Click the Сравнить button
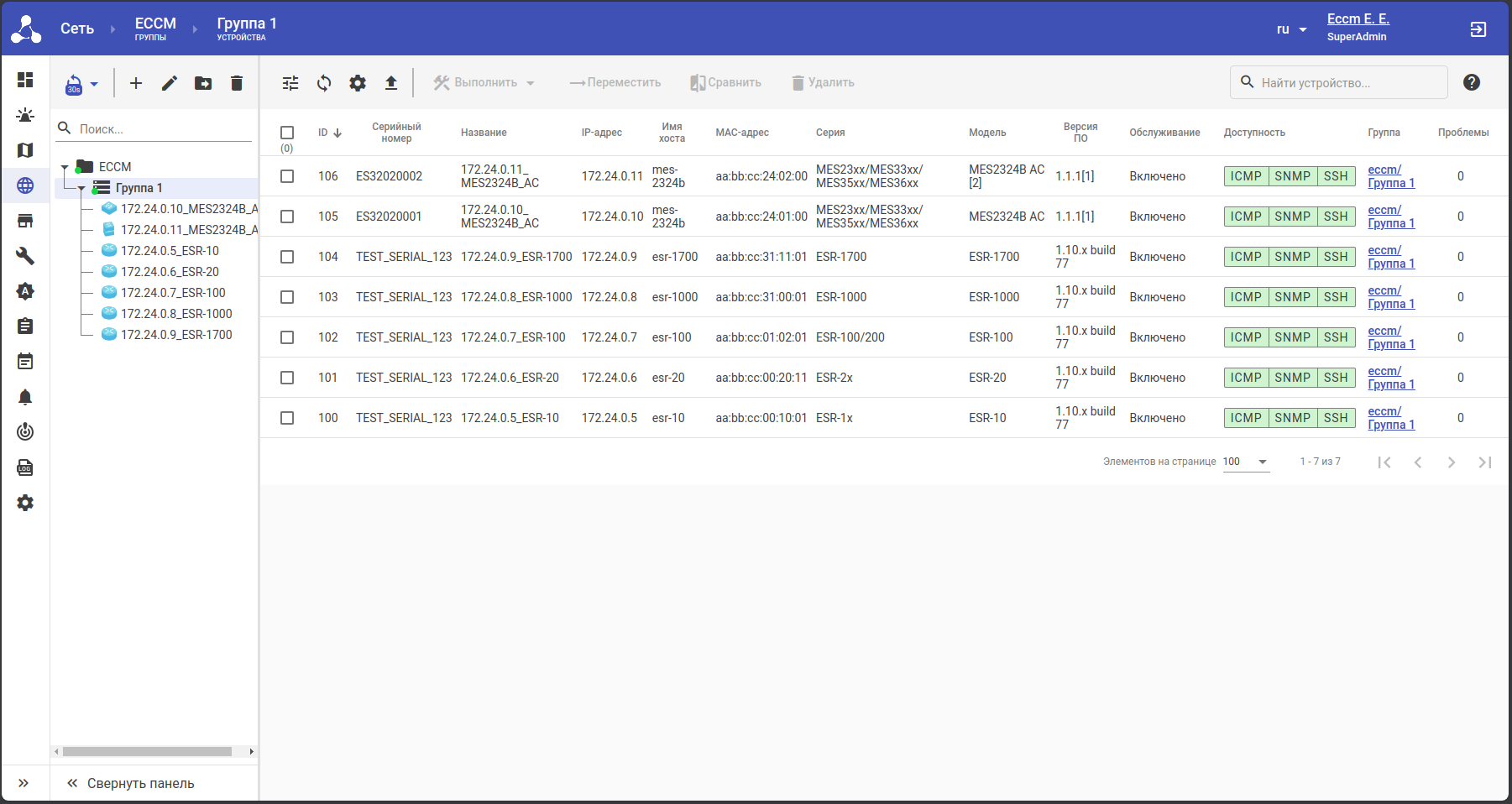 pos(725,83)
